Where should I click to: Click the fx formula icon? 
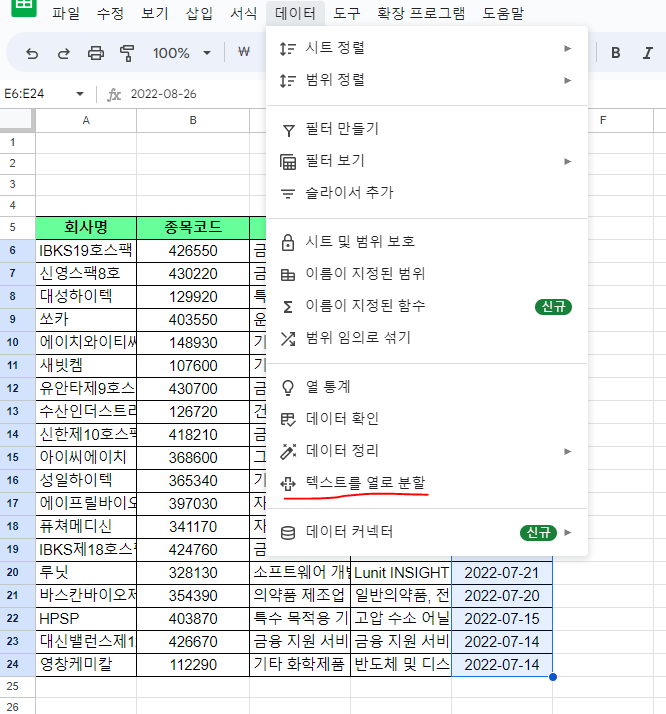(x=114, y=95)
